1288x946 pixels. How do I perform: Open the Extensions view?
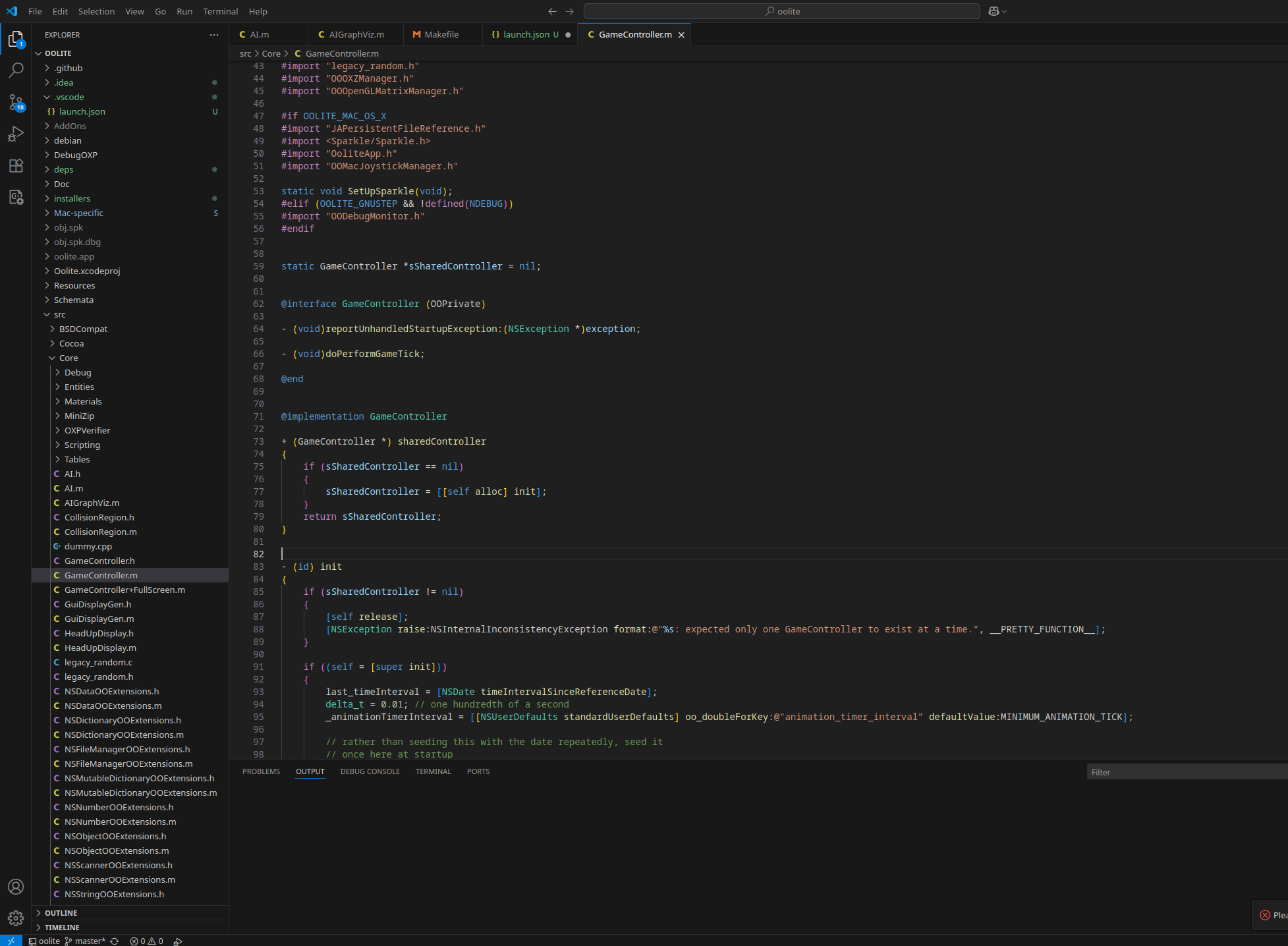(x=16, y=165)
